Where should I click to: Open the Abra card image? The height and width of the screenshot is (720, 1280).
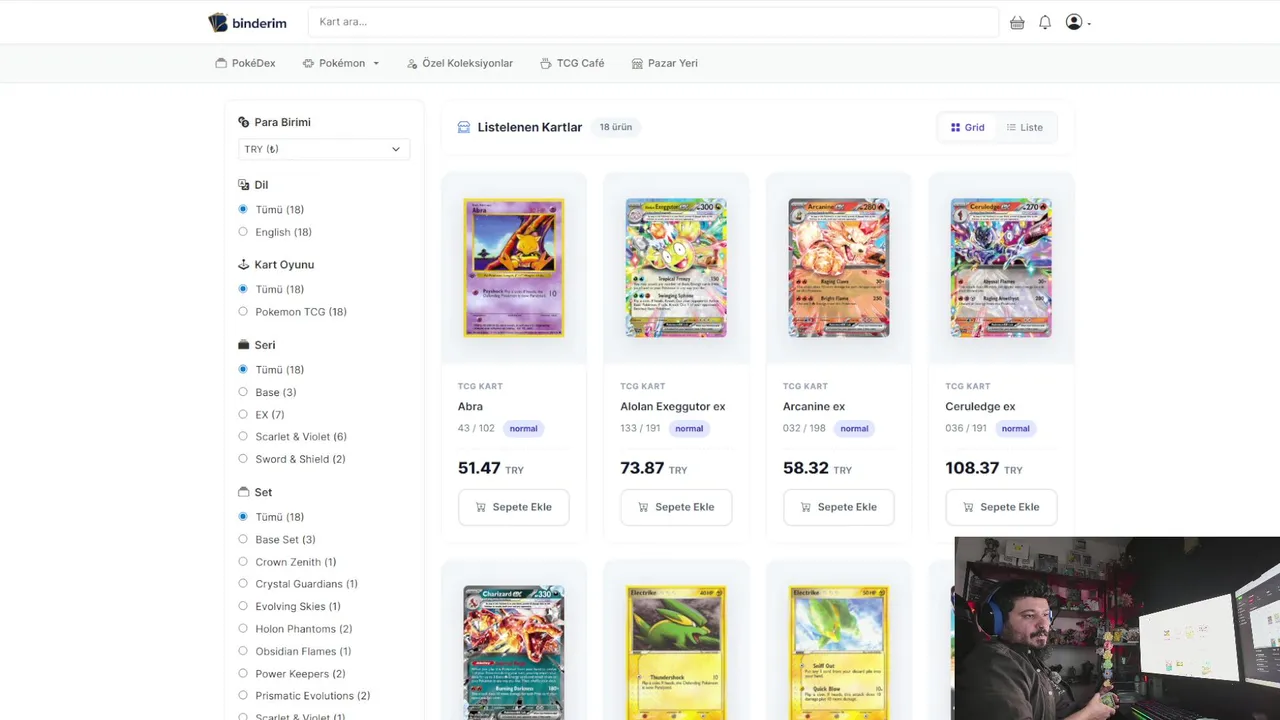[514, 267]
